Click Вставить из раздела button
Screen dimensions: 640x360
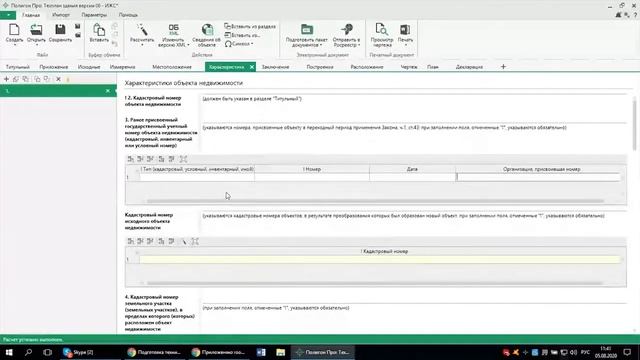click(x=250, y=26)
